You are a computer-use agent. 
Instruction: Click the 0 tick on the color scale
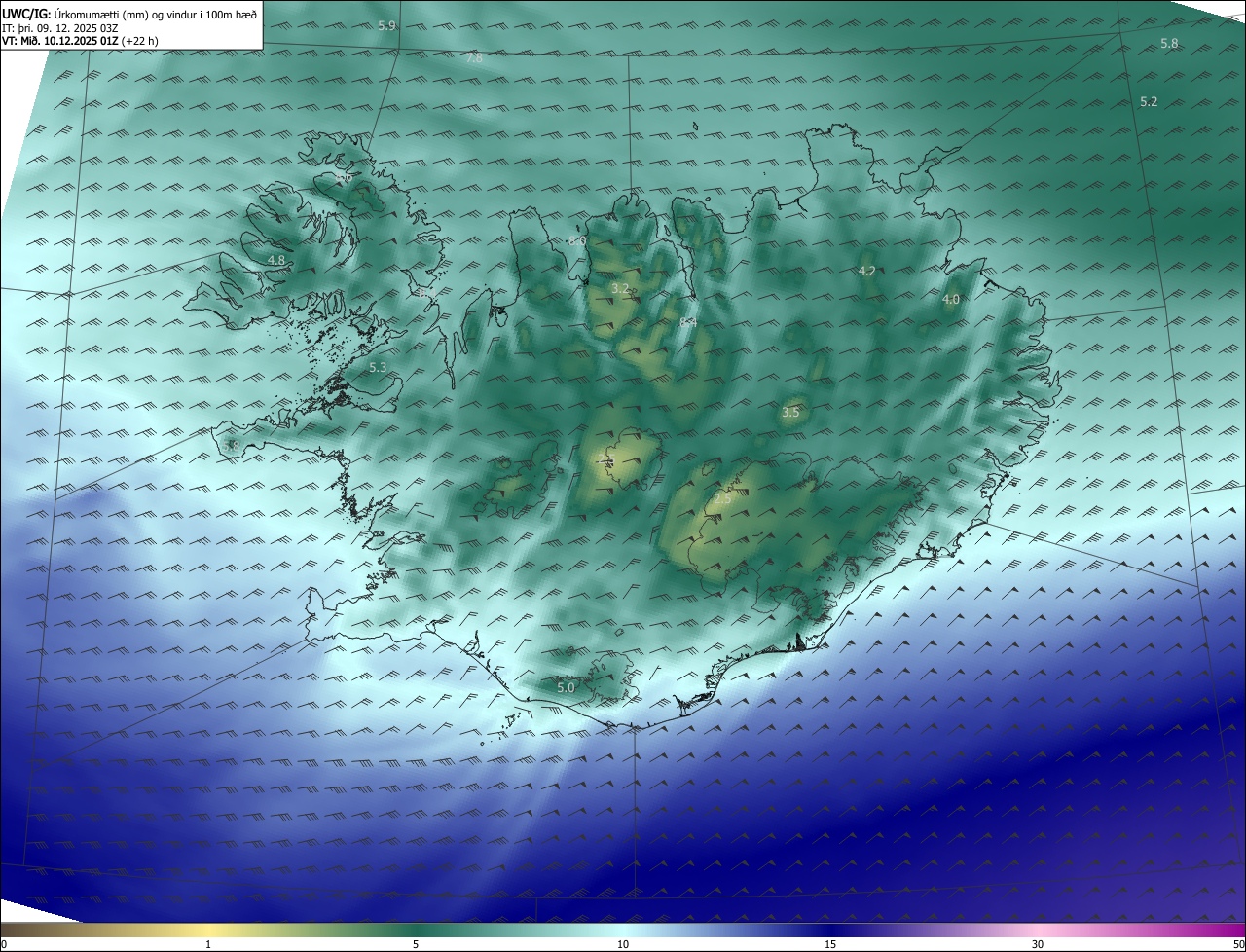click(4, 945)
